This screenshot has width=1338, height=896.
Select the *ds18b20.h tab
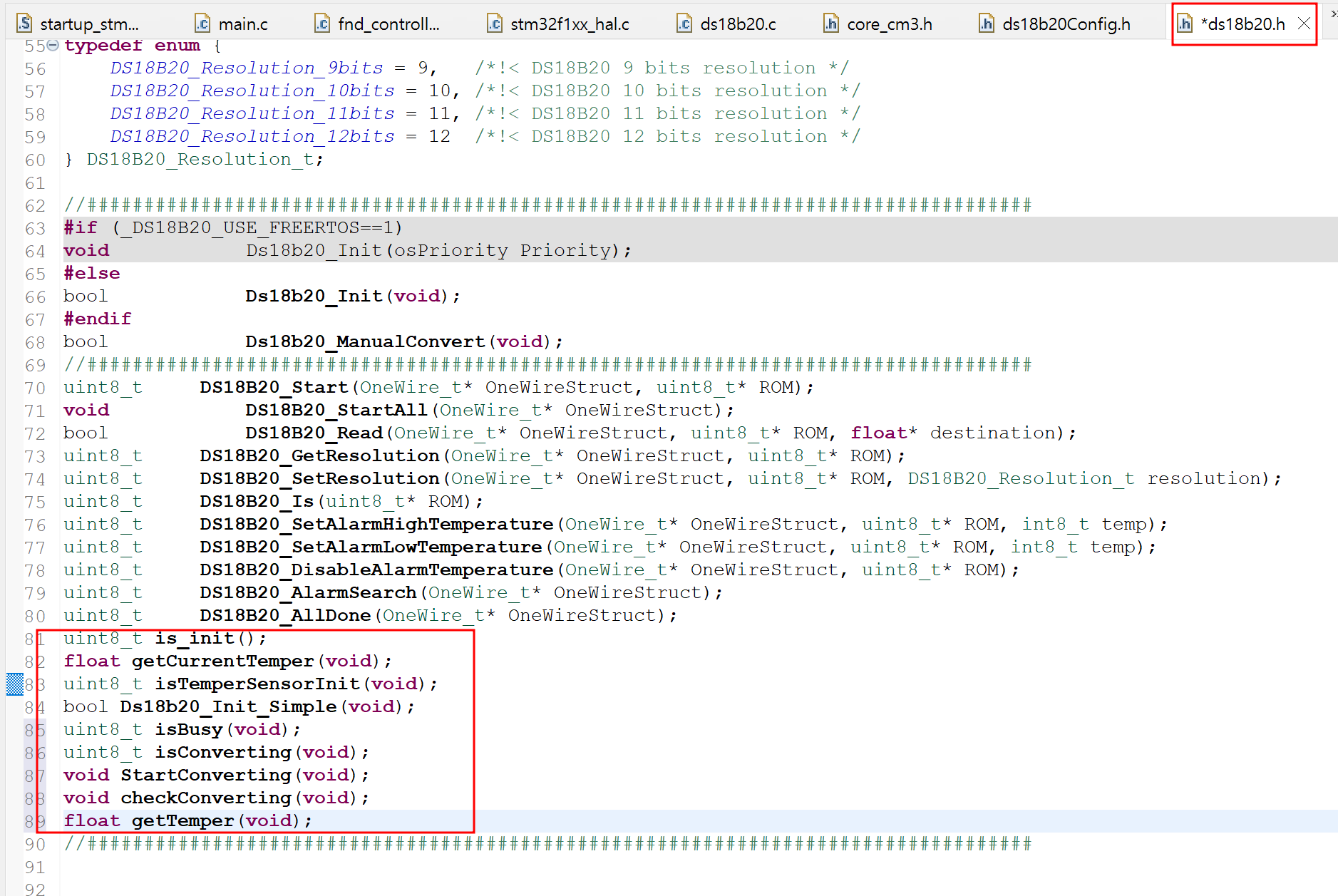(1242, 24)
